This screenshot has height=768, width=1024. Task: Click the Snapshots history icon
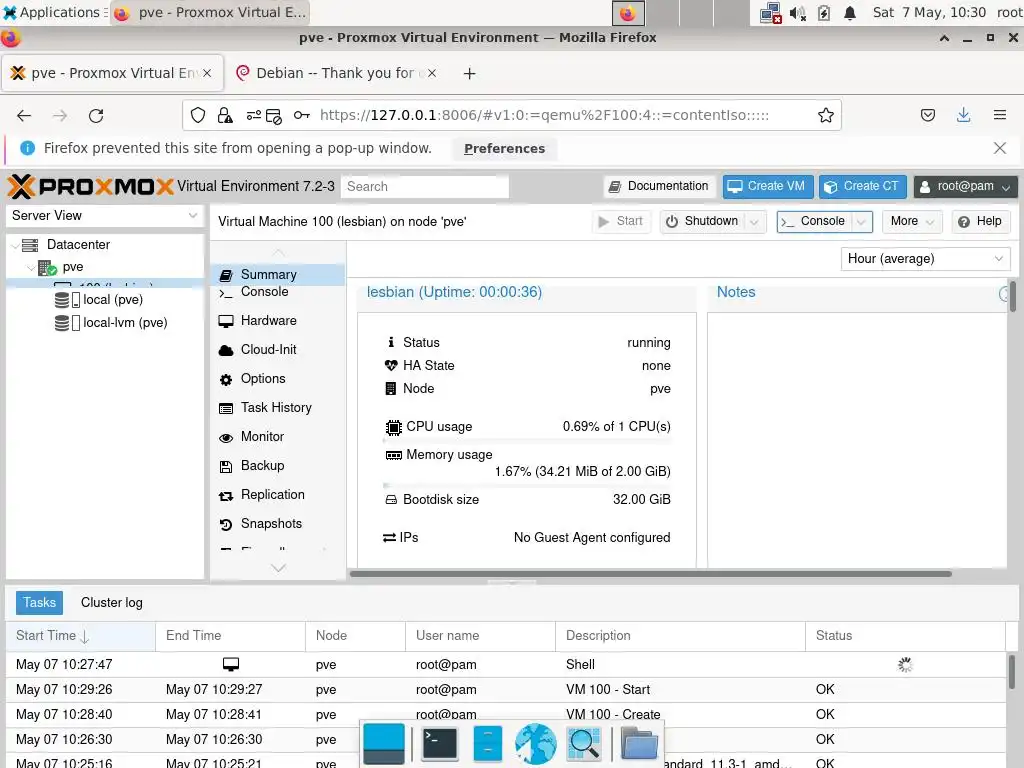[x=226, y=524]
